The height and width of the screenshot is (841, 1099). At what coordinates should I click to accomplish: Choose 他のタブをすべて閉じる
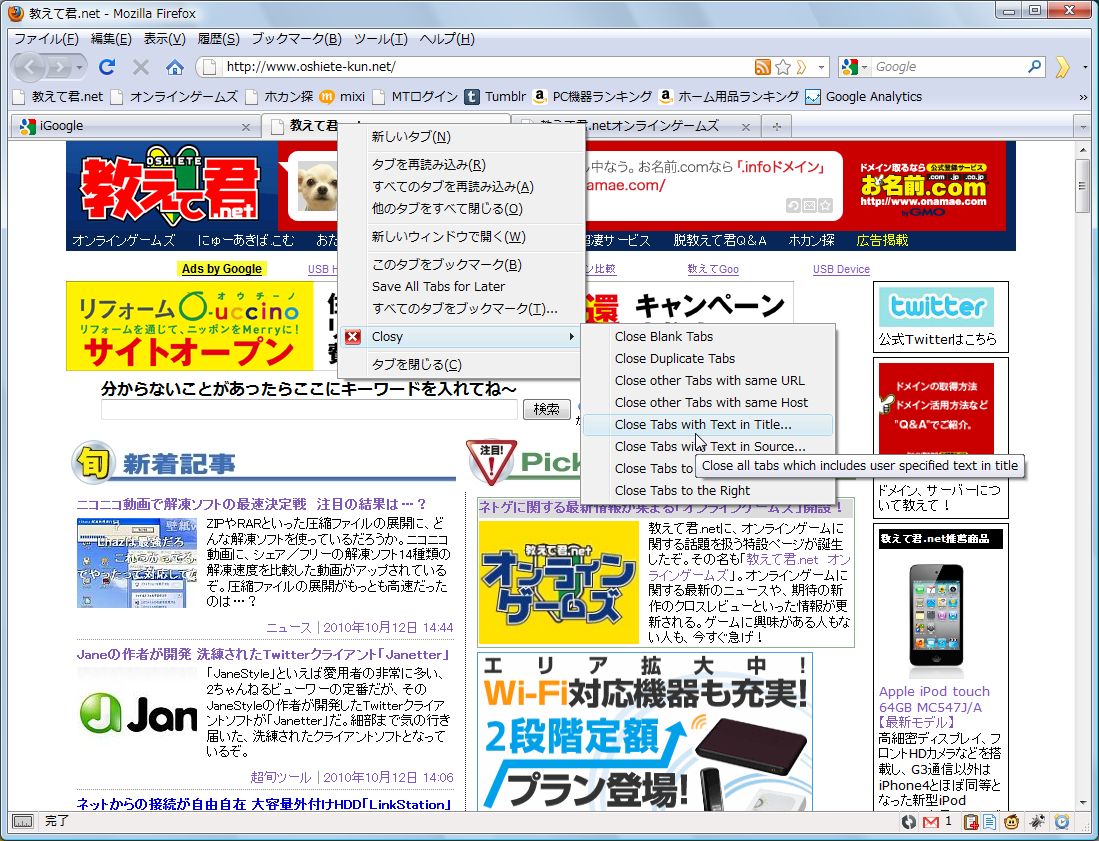click(461, 209)
